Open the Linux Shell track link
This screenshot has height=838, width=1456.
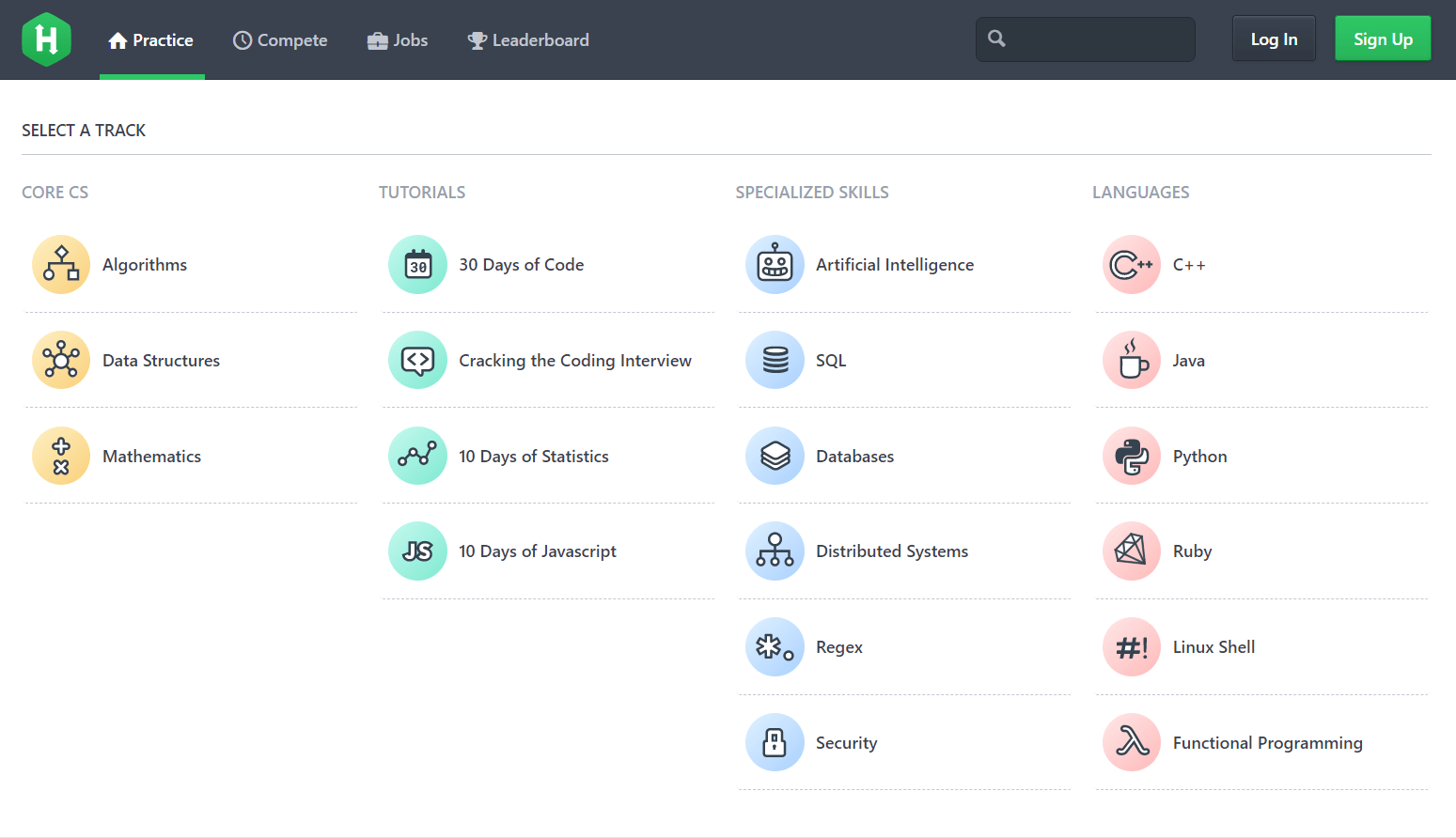pyautogui.click(x=1214, y=647)
